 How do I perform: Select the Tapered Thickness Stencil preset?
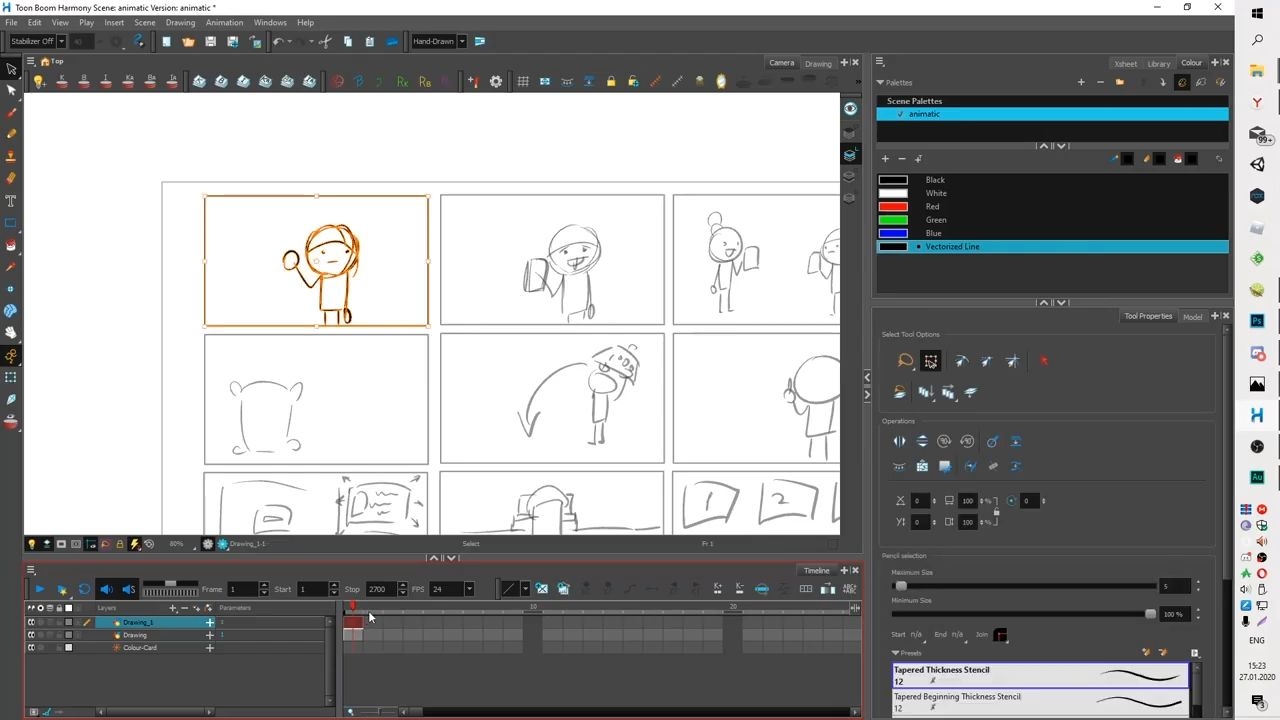click(x=1040, y=675)
